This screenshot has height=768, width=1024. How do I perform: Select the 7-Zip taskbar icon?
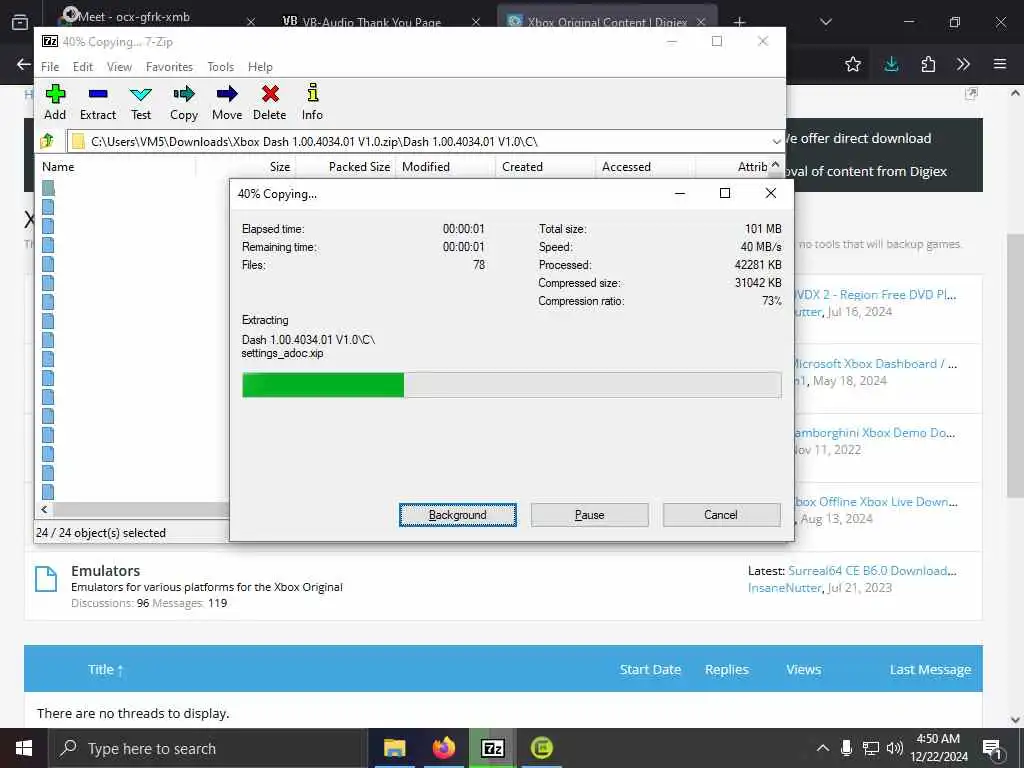click(x=492, y=748)
